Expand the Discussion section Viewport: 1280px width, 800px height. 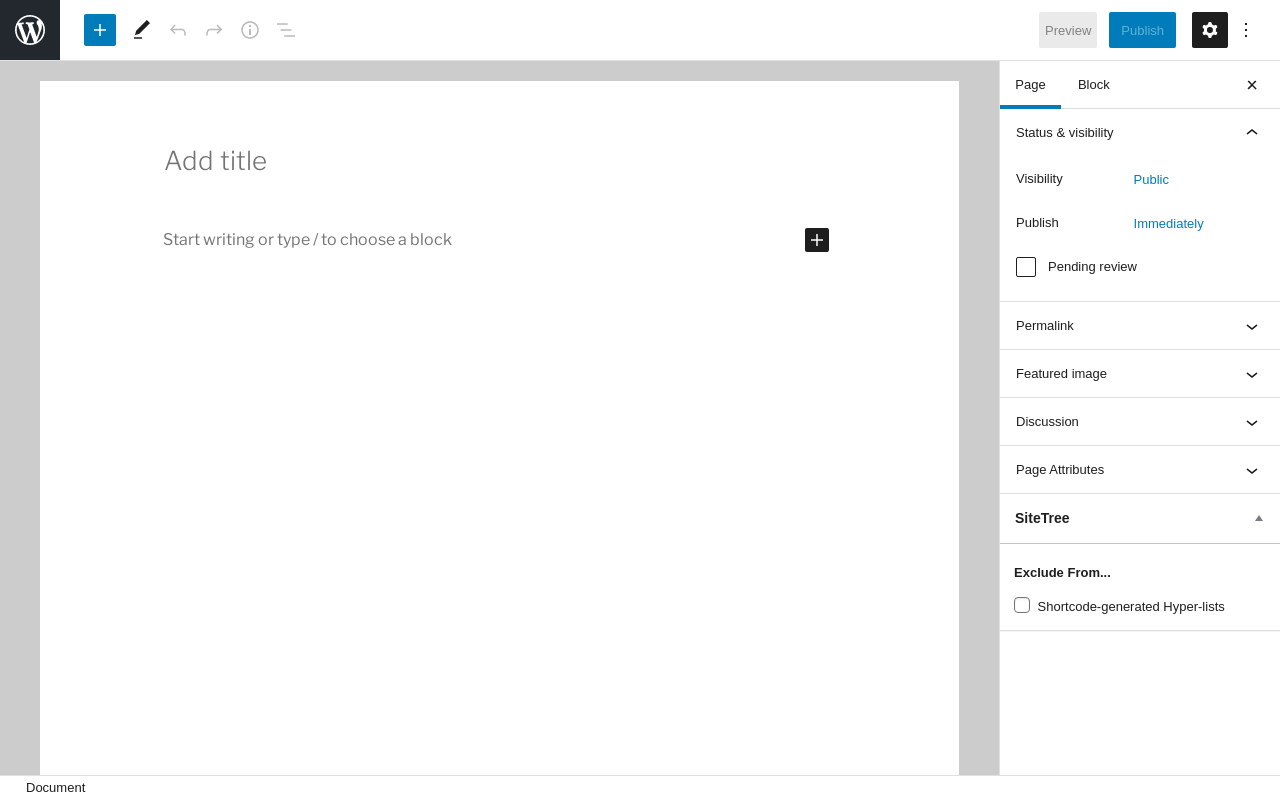(x=1139, y=422)
